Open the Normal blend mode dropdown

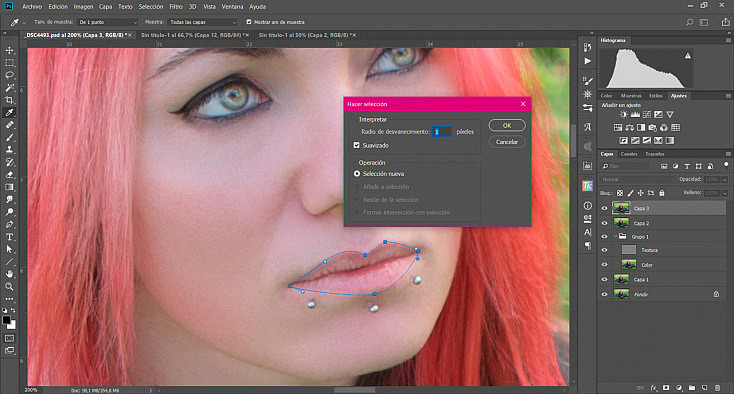tap(637, 180)
